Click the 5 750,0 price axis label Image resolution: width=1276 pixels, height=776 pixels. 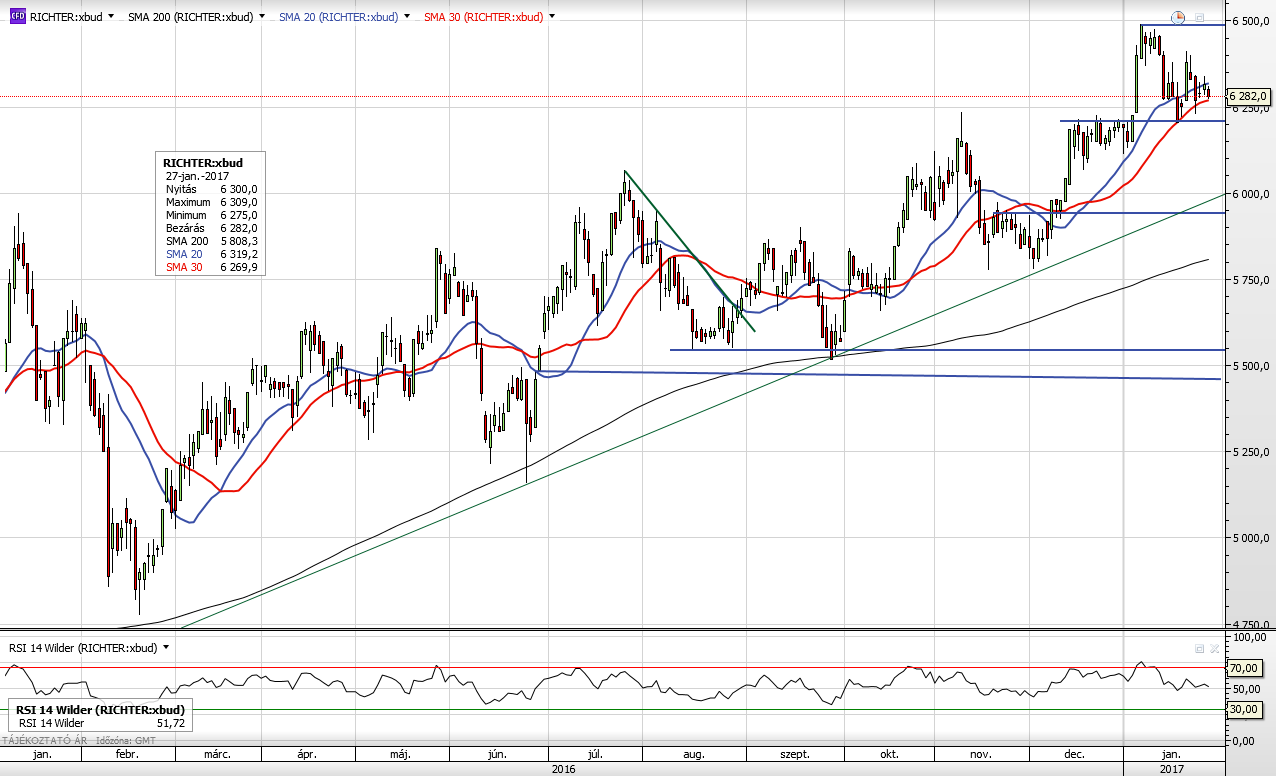1250,280
